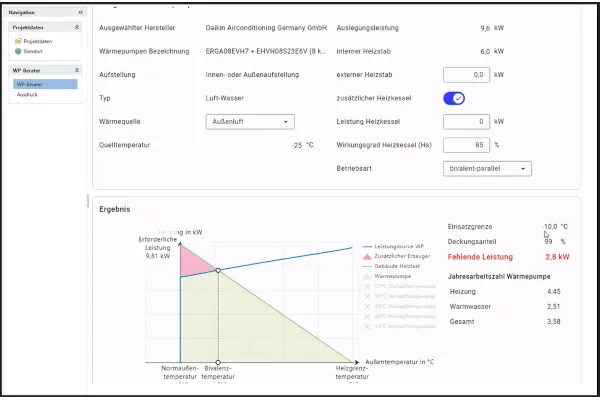The height and width of the screenshot is (400, 600).
Task: Select the highlighted WP-Berater navigation item
Action: [x=45, y=84]
